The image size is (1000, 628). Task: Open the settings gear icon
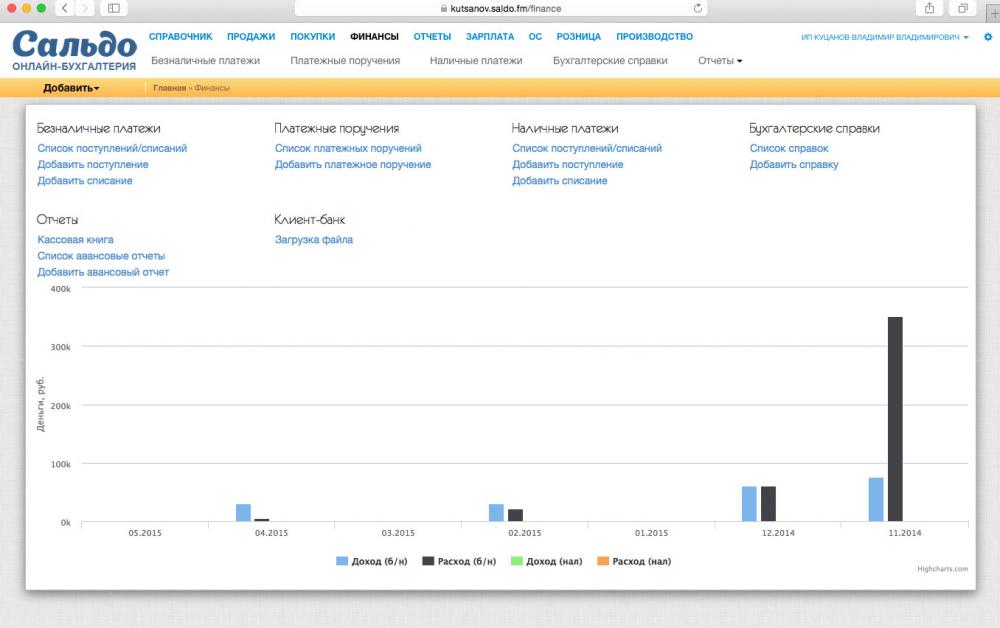click(988, 37)
